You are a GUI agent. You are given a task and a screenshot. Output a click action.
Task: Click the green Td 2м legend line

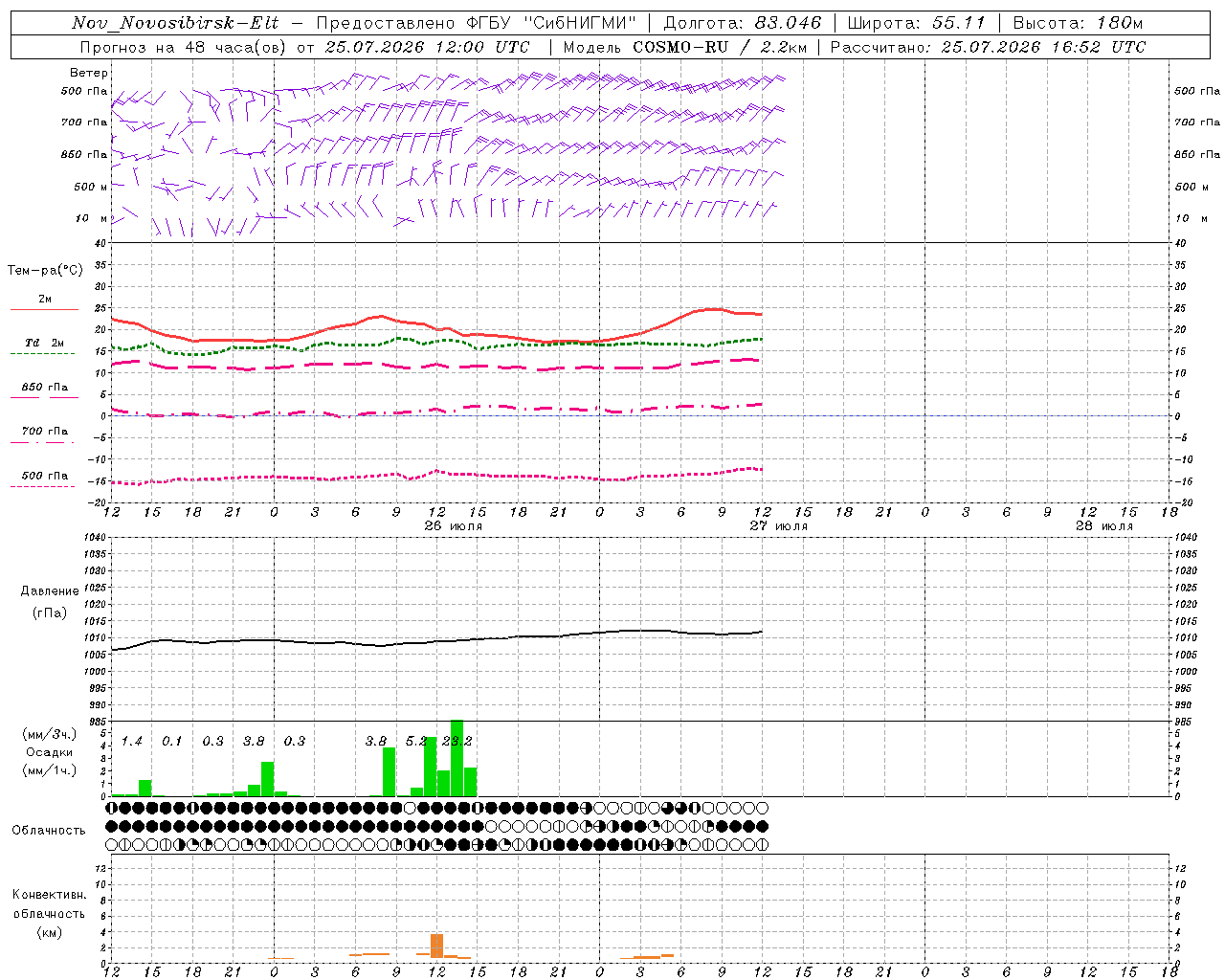click(x=43, y=353)
